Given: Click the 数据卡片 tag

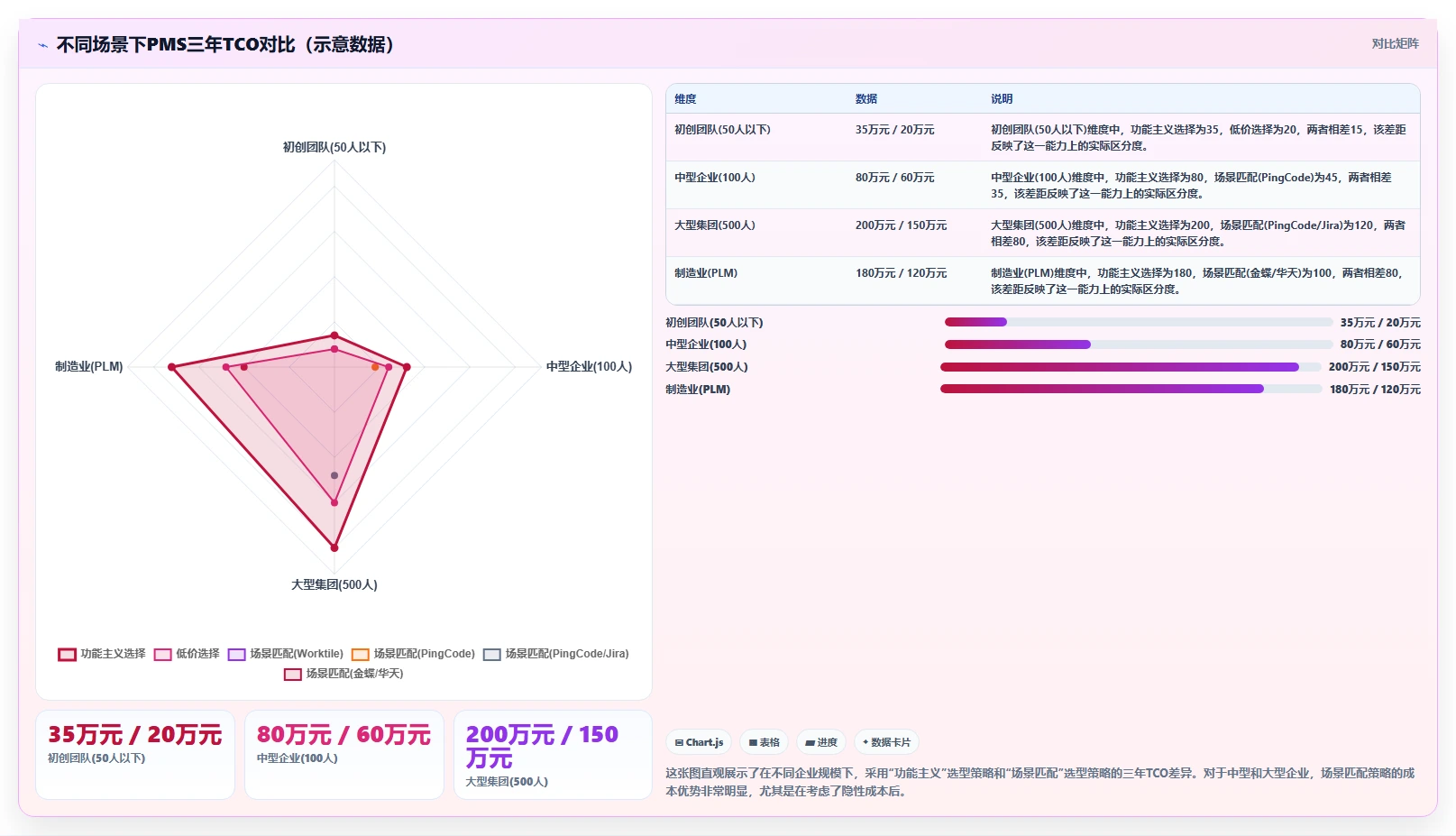Looking at the screenshot, I should tap(886, 742).
